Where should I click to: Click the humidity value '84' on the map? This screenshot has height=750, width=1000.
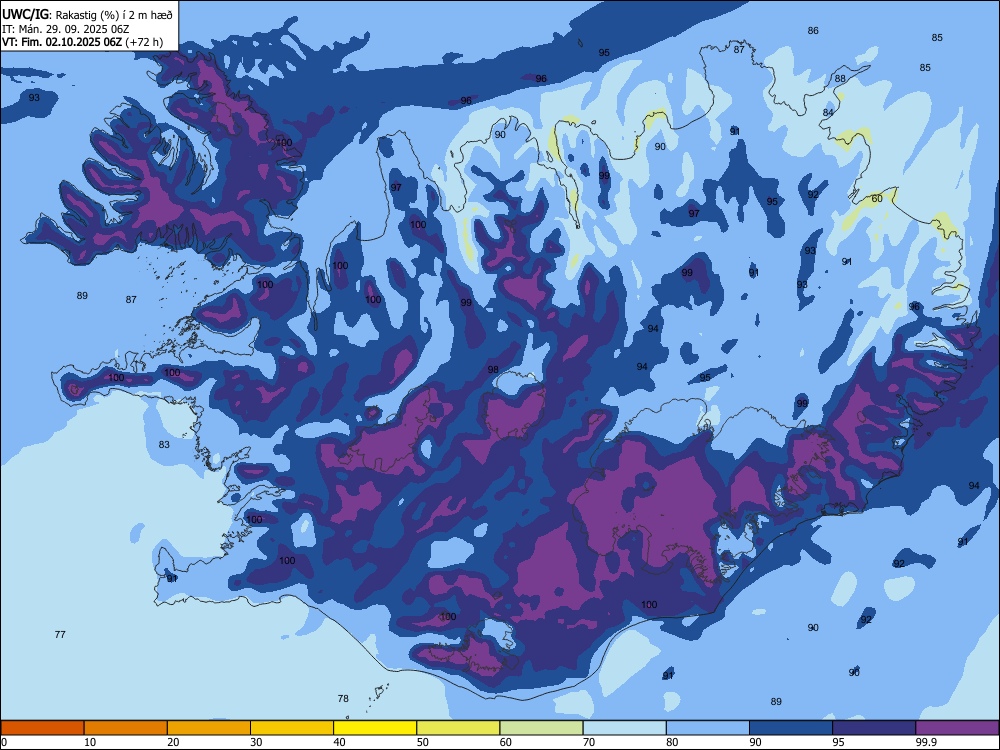tap(828, 113)
